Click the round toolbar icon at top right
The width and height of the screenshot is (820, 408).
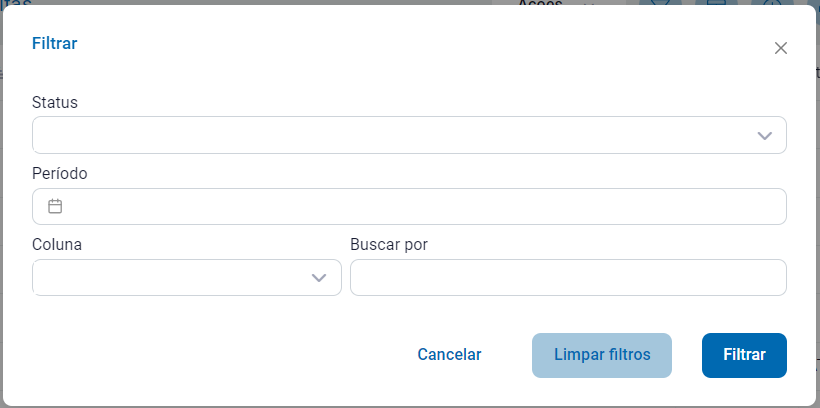771,4
